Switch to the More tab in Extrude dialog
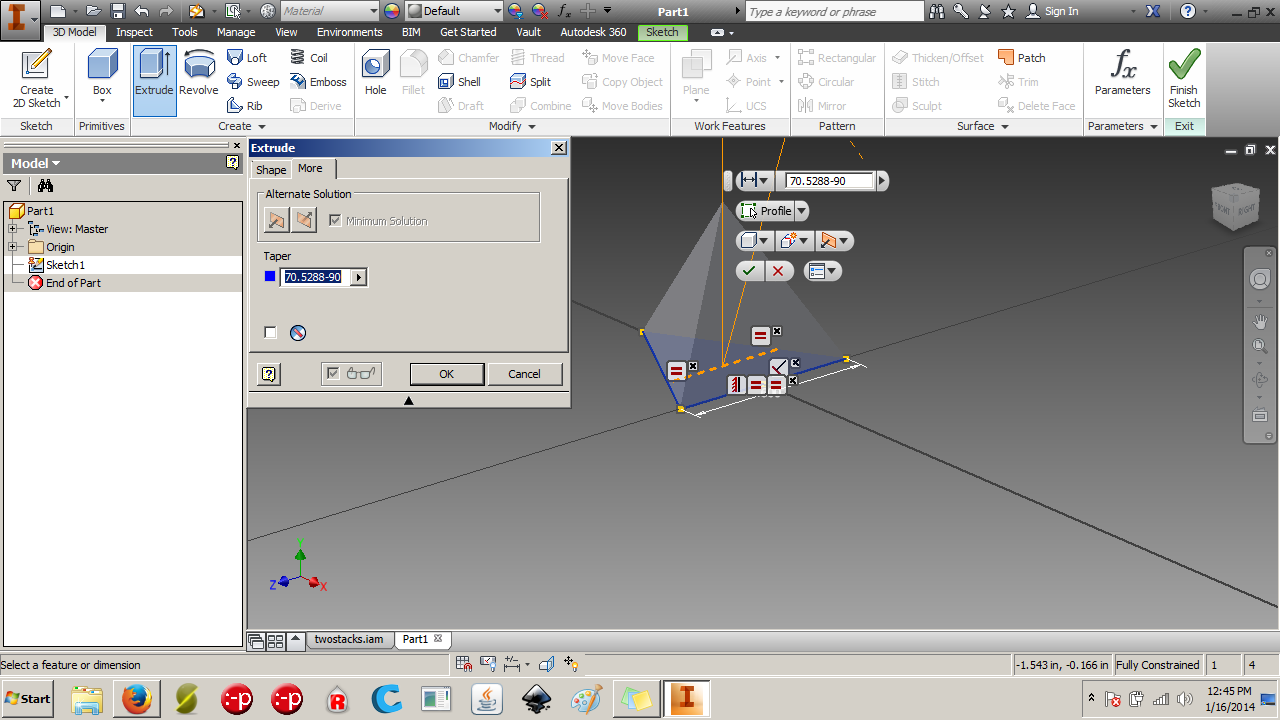This screenshot has height=720, width=1280. click(x=311, y=169)
